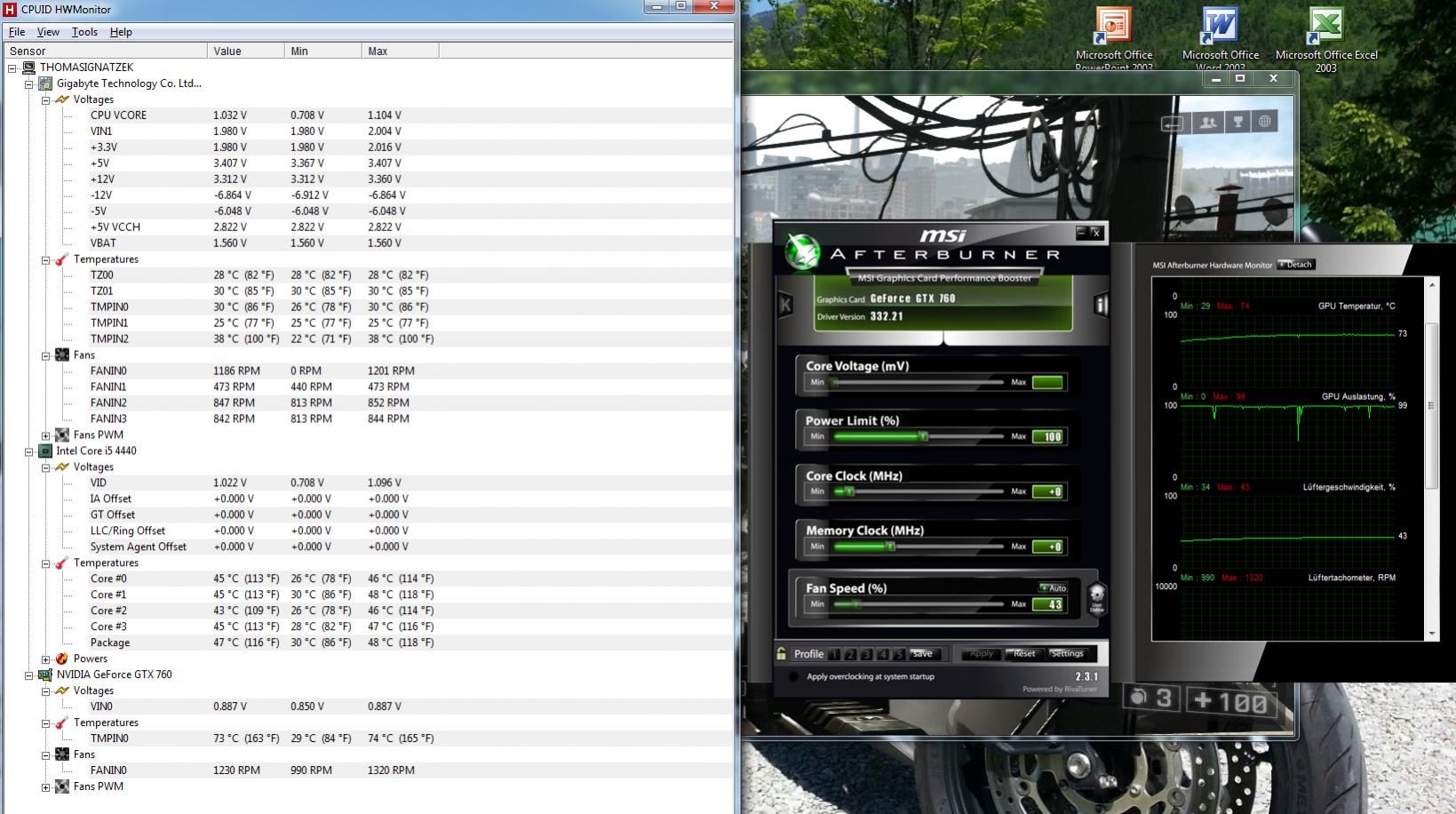Click the Gigabyte Fans fan icon
Viewport: 1456px width, 814px height.
62,355
